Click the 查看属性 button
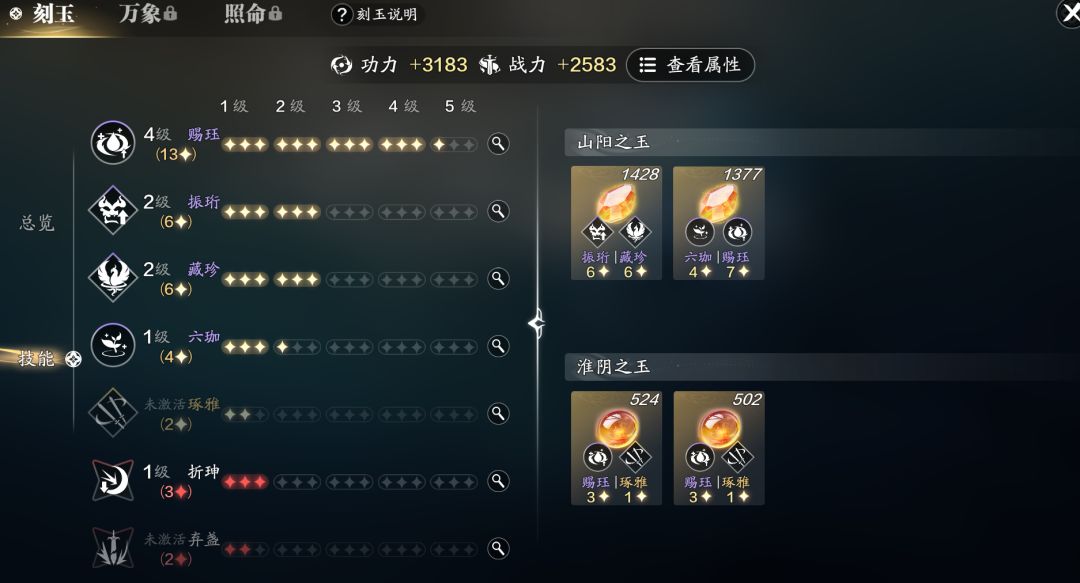The width and height of the screenshot is (1080, 583). pyautogui.click(x=690, y=65)
